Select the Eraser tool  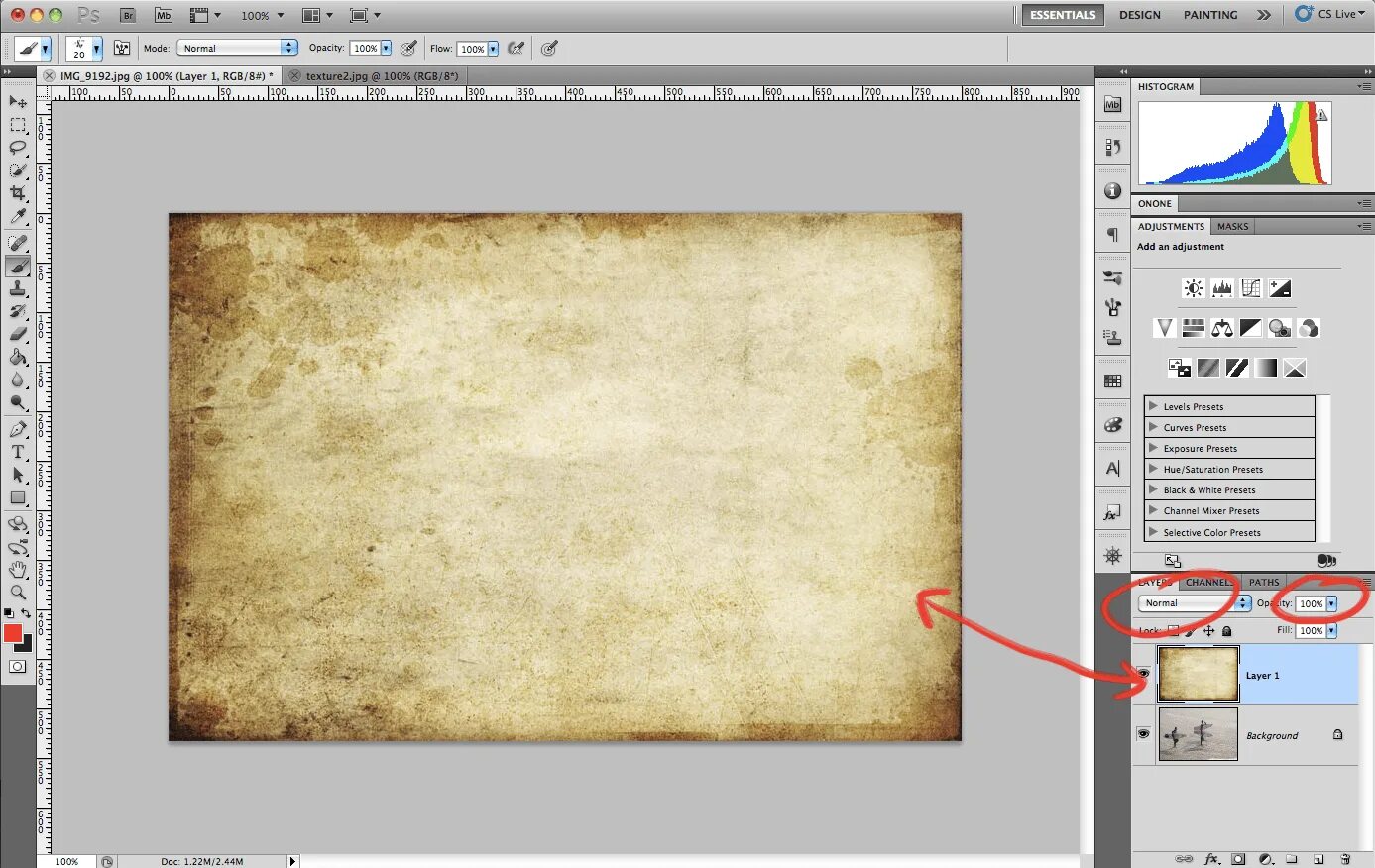(18, 334)
